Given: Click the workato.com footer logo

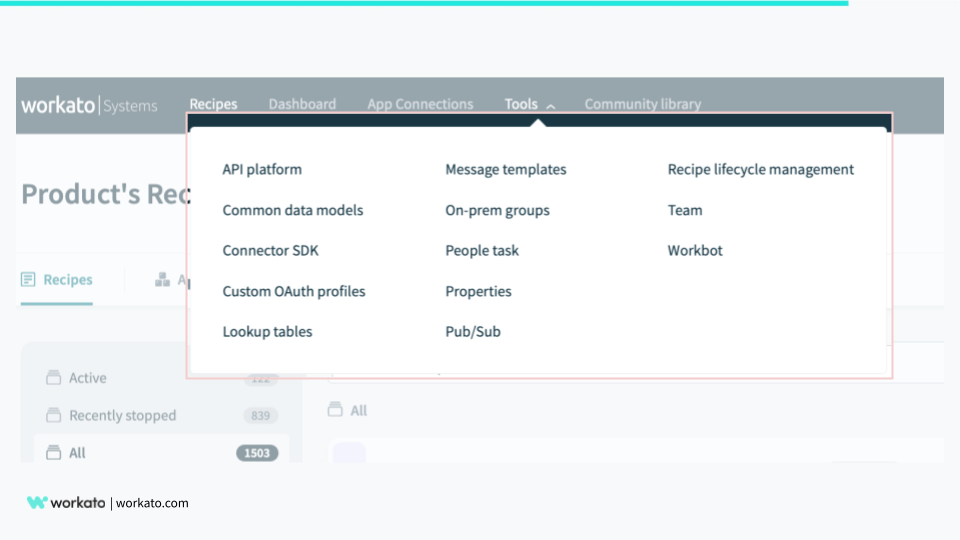Looking at the screenshot, I should (66, 503).
